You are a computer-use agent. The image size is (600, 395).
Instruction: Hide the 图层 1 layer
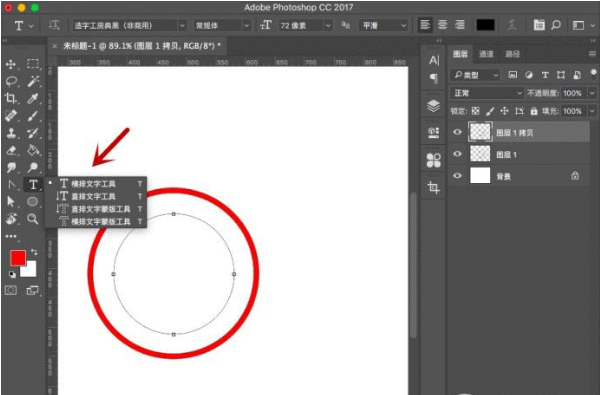point(457,154)
